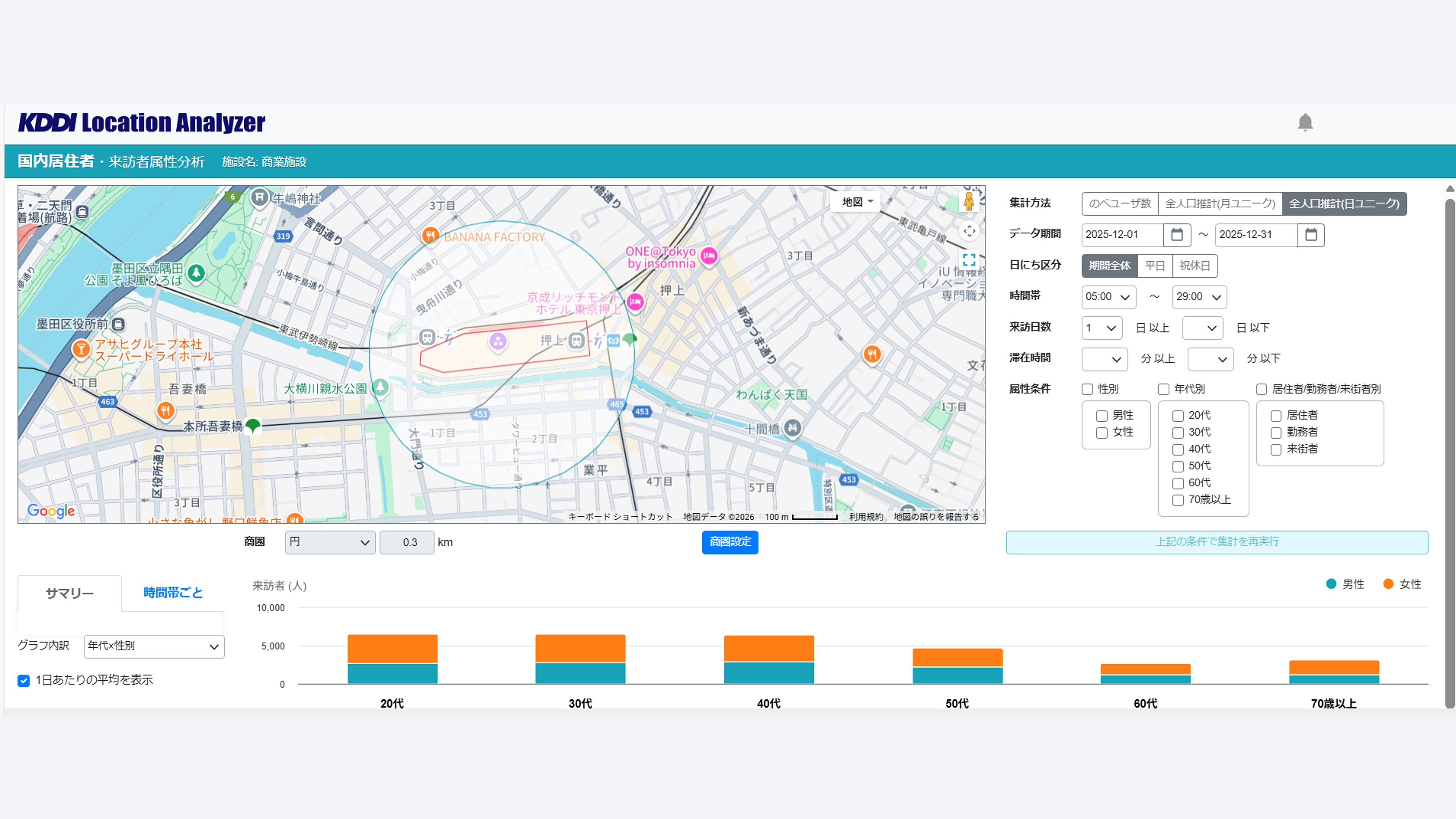Click the 0.3 km radius input field
This screenshot has height=819, width=1456.
[407, 543]
